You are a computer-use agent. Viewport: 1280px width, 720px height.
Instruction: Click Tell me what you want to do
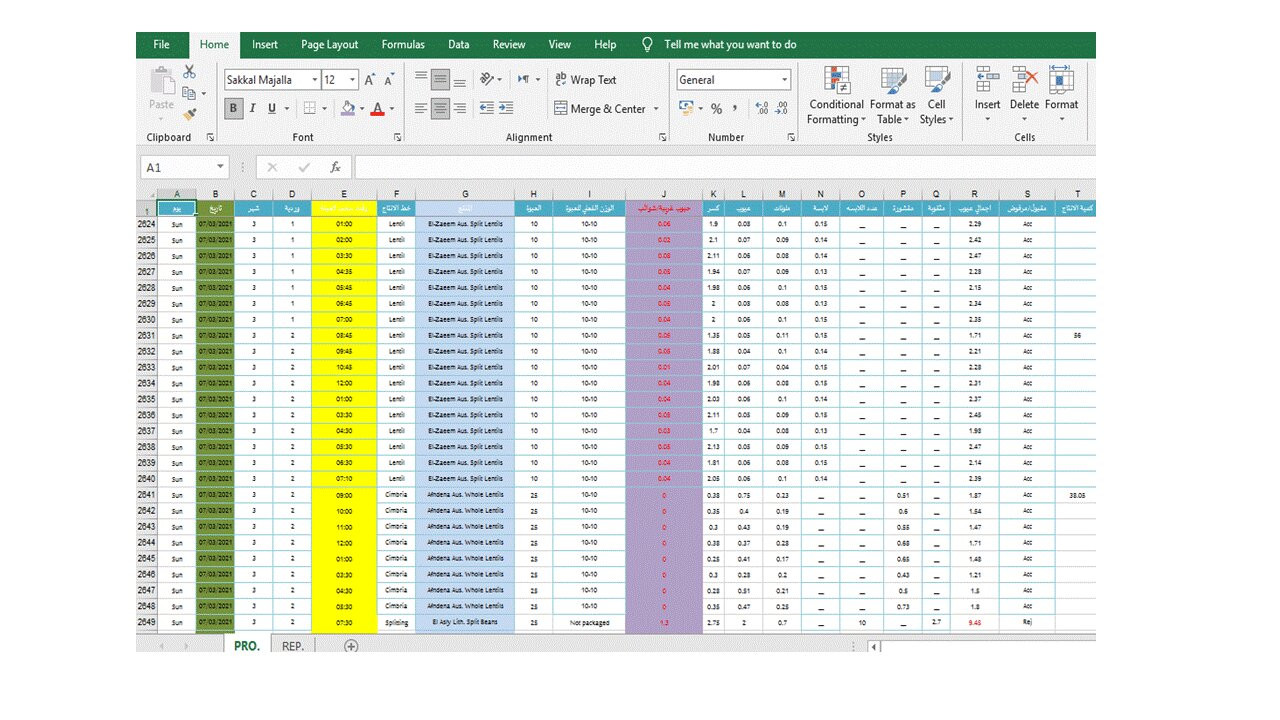point(730,44)
